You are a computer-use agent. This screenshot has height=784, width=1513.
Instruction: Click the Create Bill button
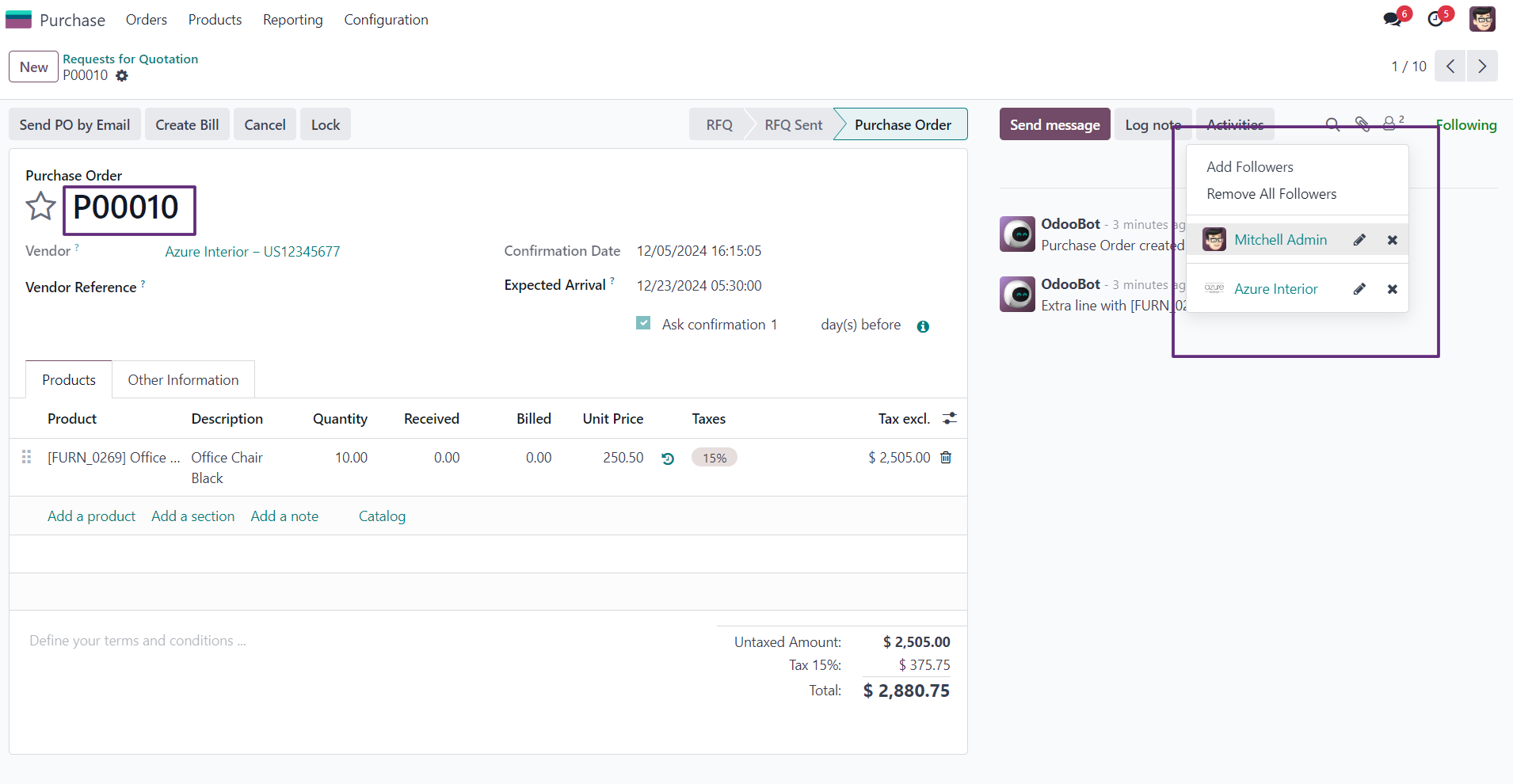pos(187,124)
